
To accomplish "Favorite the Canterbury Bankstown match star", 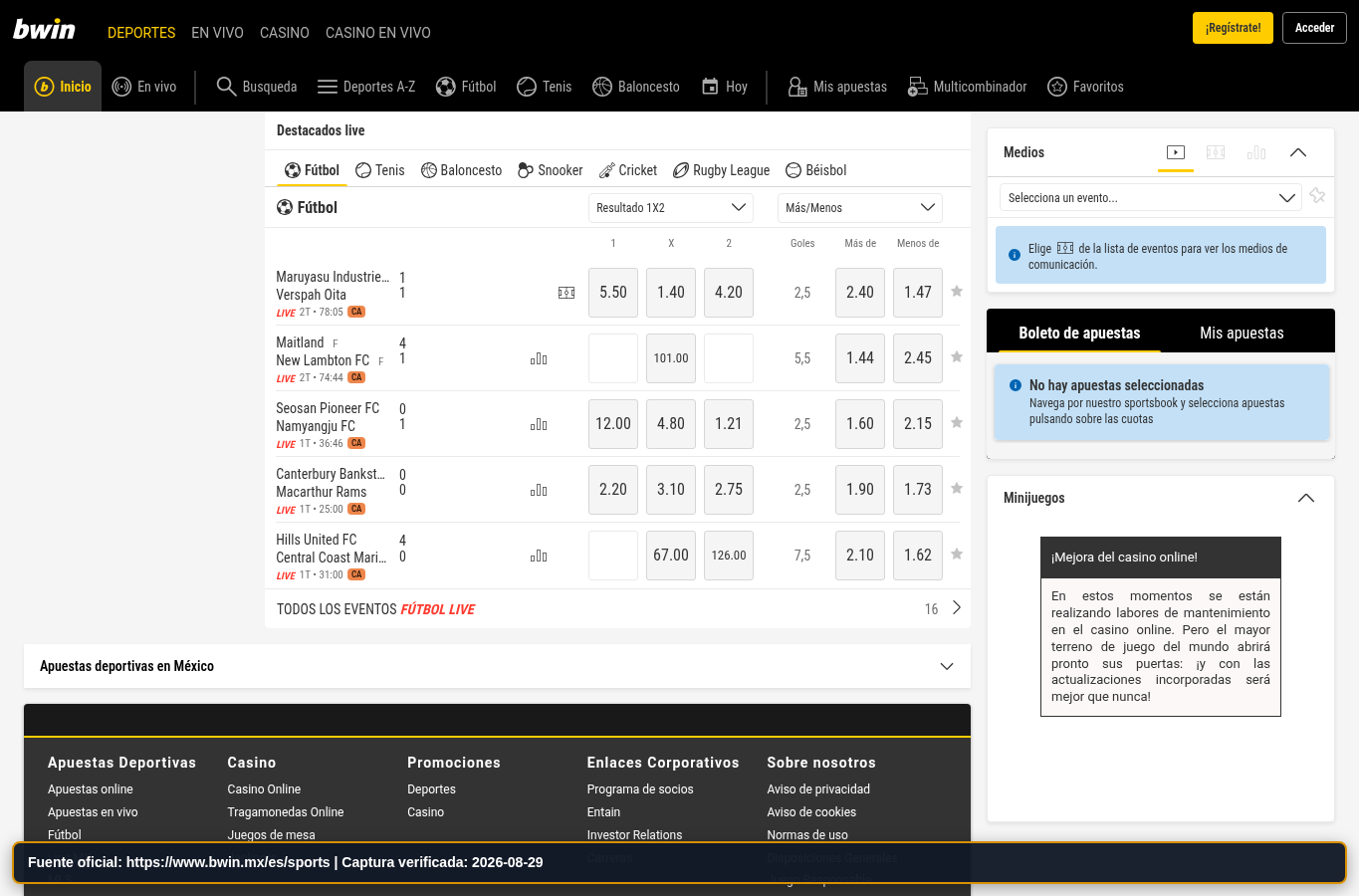I will tap(957, 489).
